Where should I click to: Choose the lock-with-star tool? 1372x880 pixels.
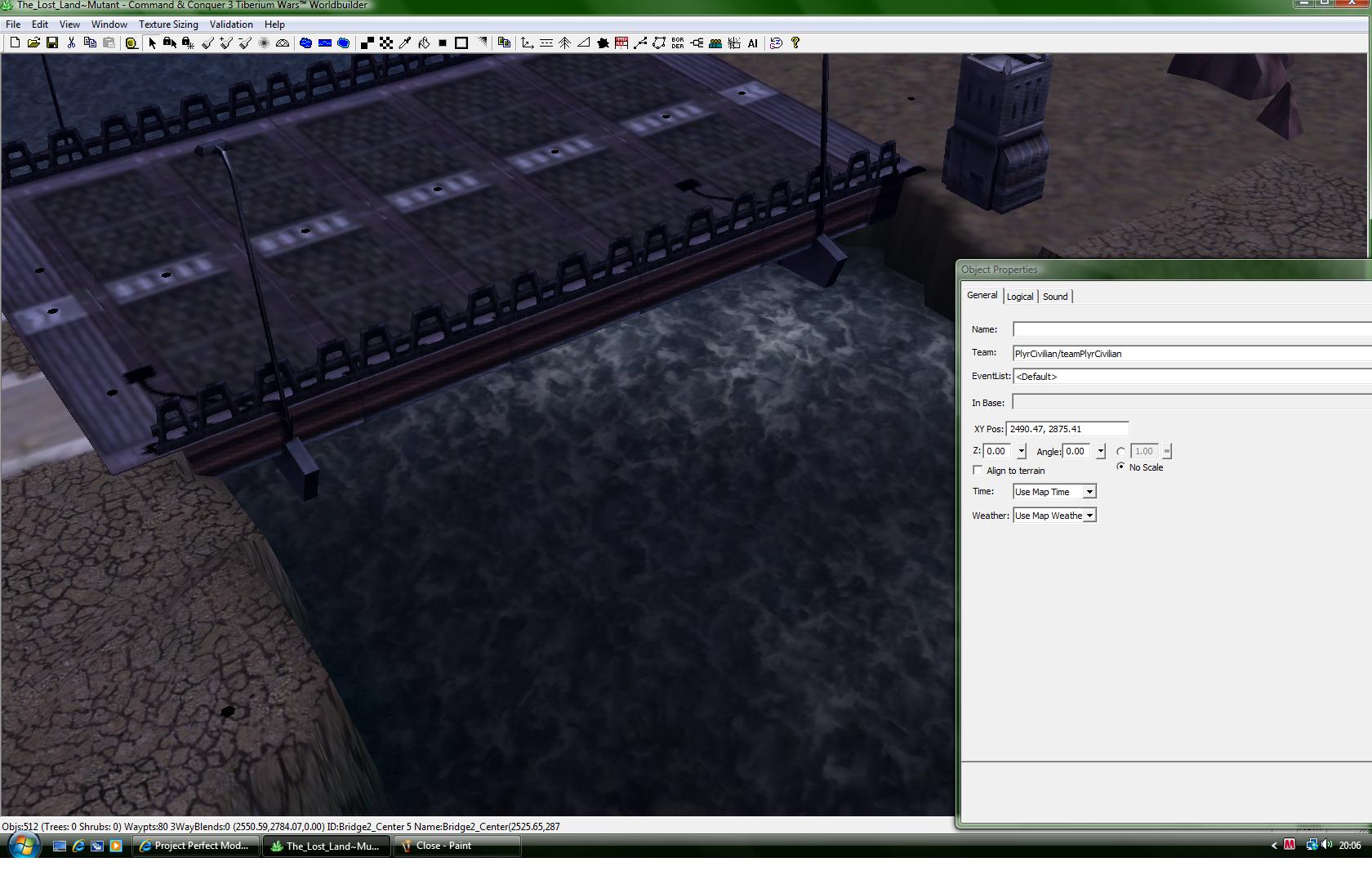click(189, 42)
